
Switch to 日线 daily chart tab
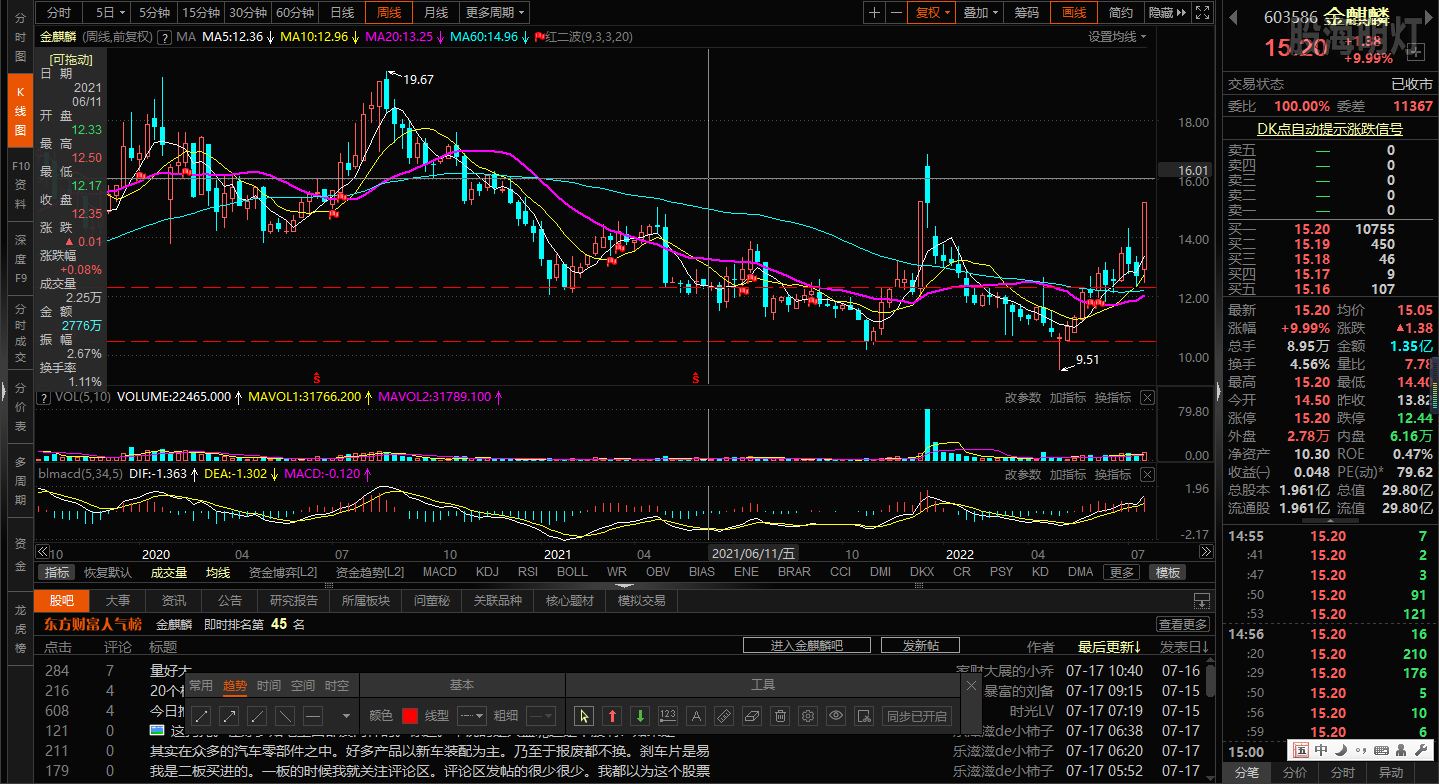[x=342, y=12]
